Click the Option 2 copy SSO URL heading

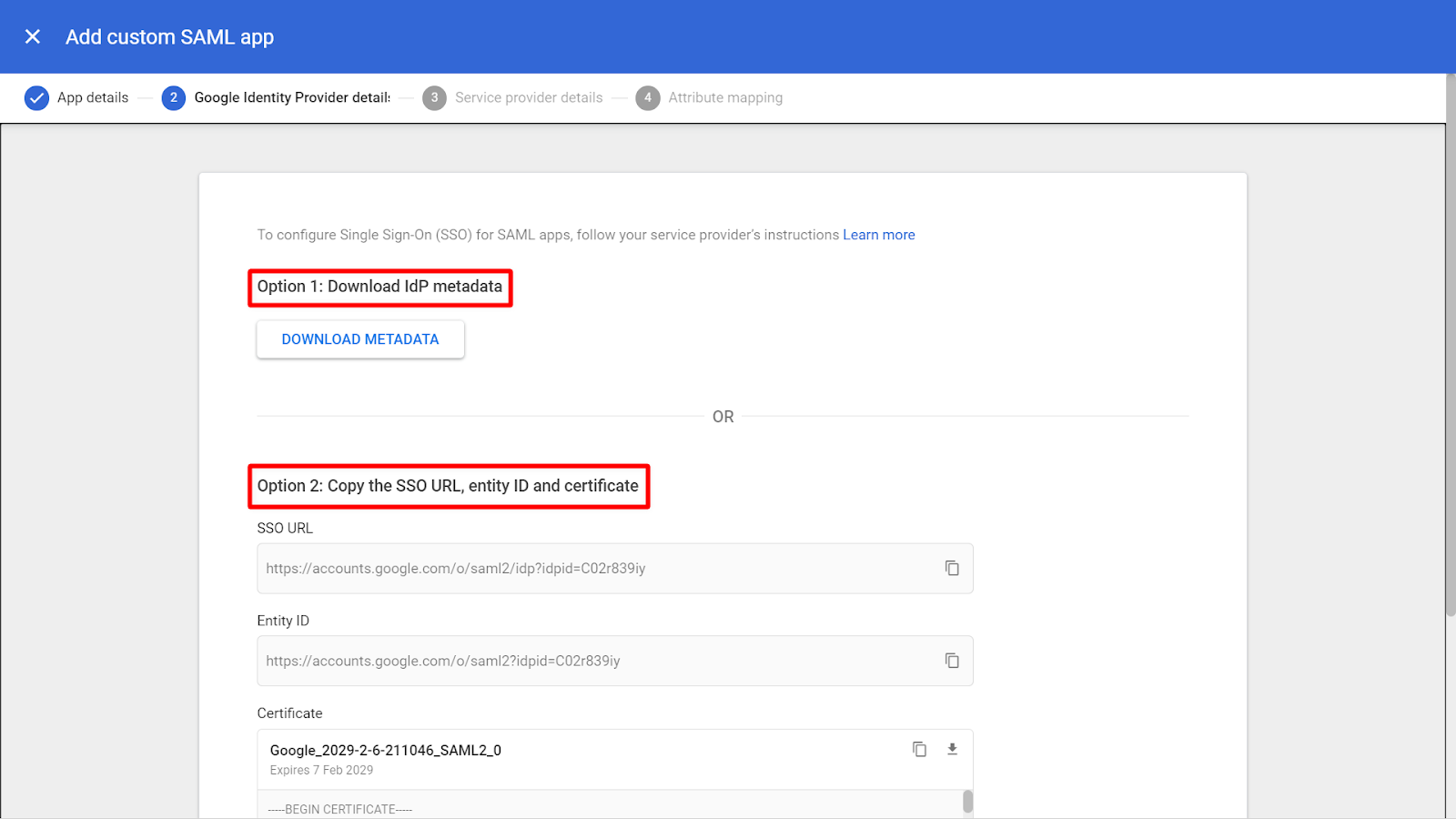pyautogui.click(x=448, y=486)
